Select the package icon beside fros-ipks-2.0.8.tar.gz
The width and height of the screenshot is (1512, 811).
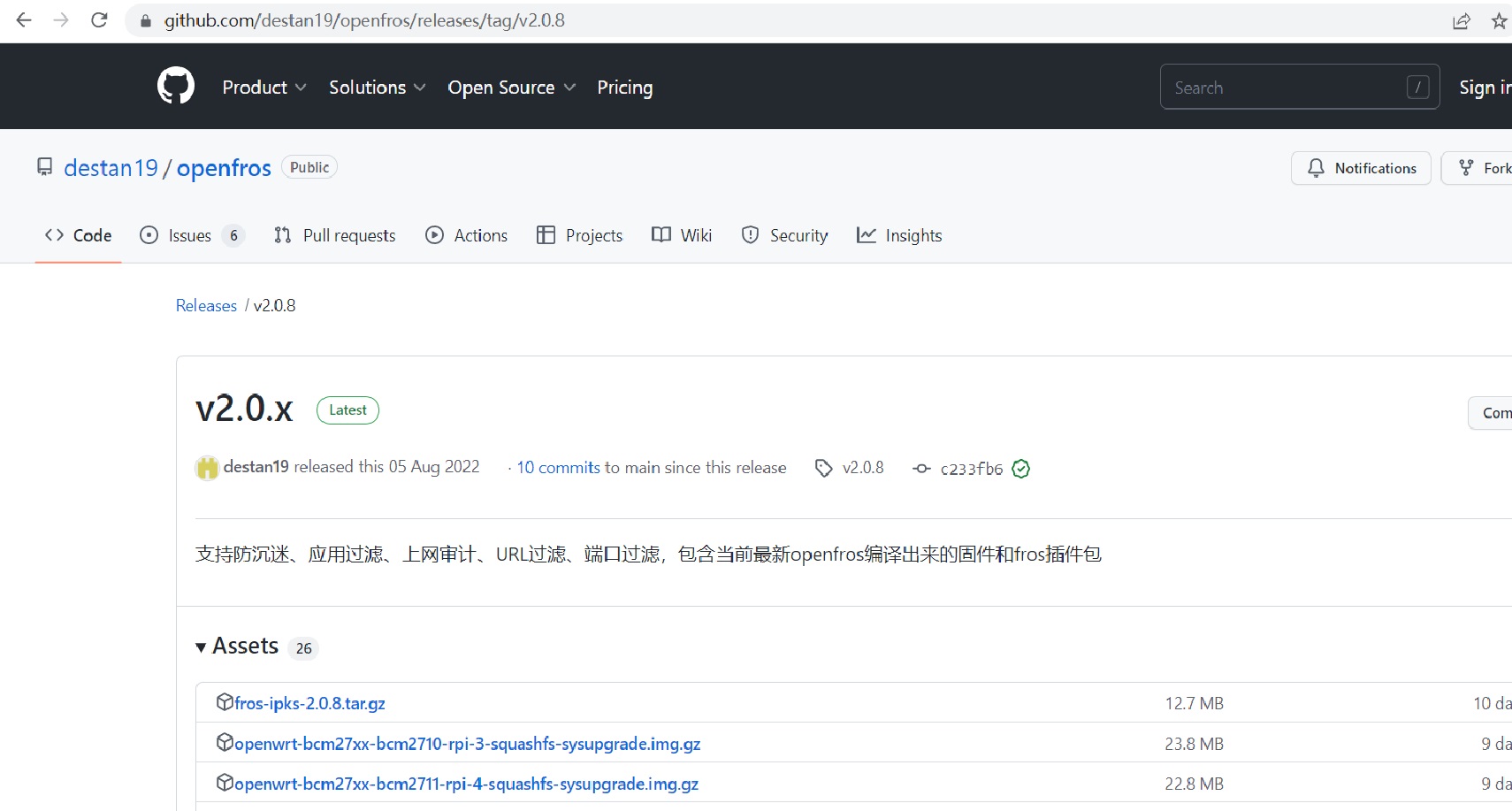pyautogui.click(x=225, y=700)
